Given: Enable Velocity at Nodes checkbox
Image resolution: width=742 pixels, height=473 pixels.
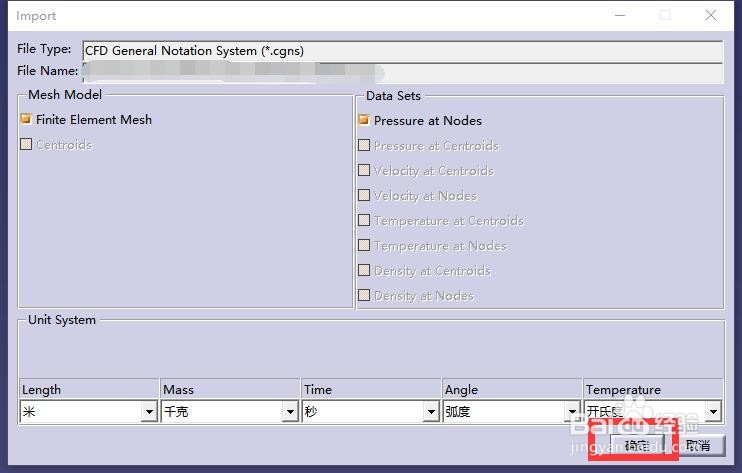Looking at the screenshot, I should (x=364, y=195).
